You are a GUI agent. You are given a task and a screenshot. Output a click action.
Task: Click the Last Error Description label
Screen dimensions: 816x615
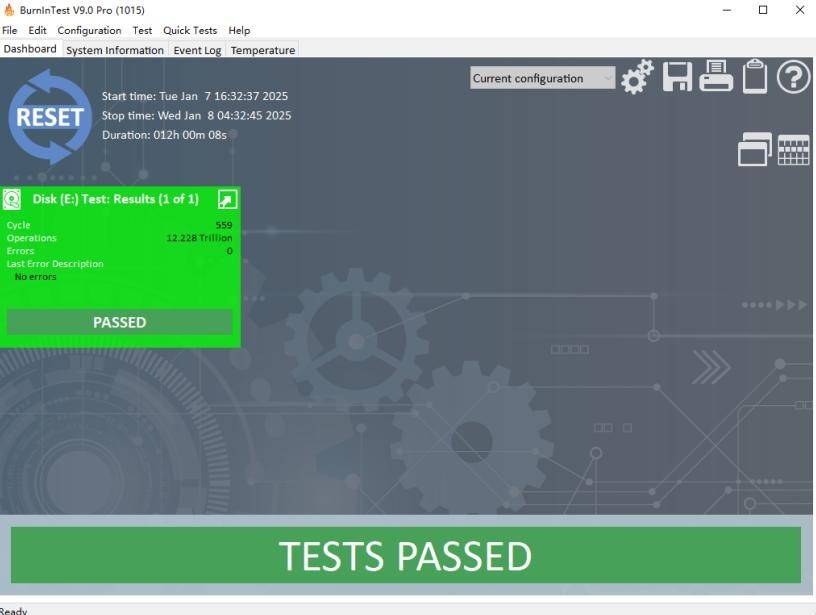click(55, 264)
